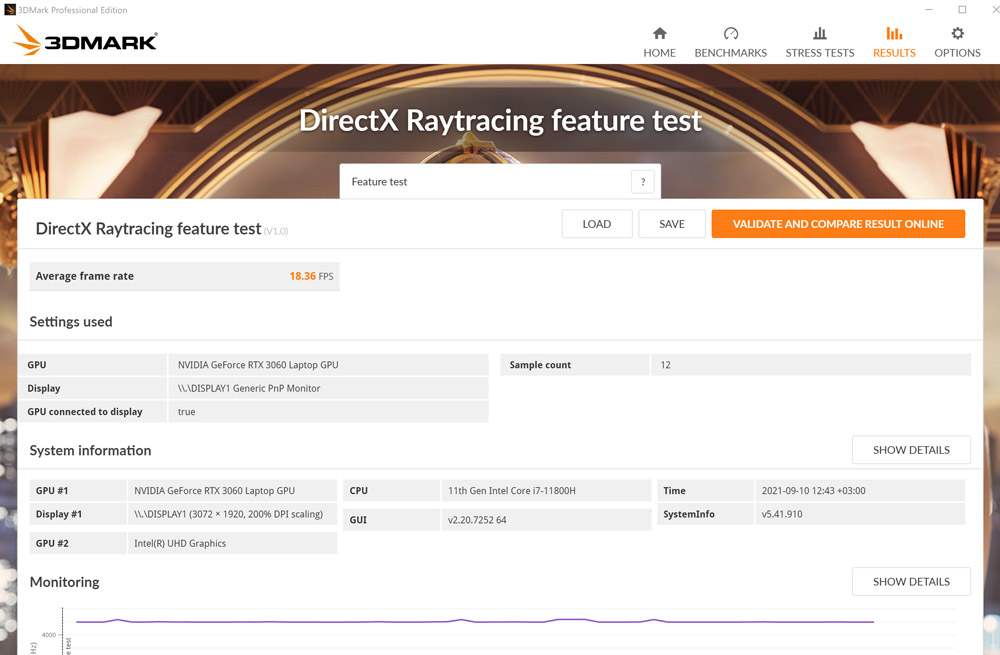Select the Results bar-chart icon
1000x655 pixels.
894,33
